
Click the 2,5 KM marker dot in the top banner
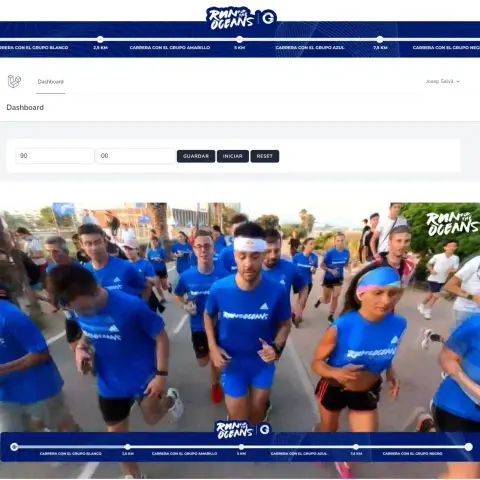coord(100,39)
